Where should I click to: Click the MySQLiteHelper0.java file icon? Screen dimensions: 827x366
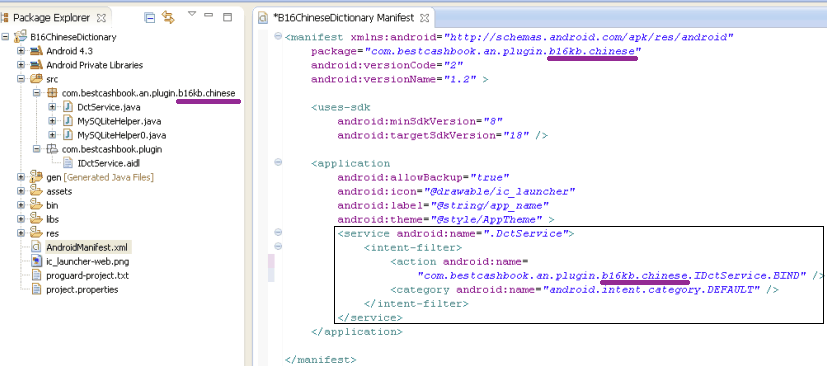tap(68, 135)
